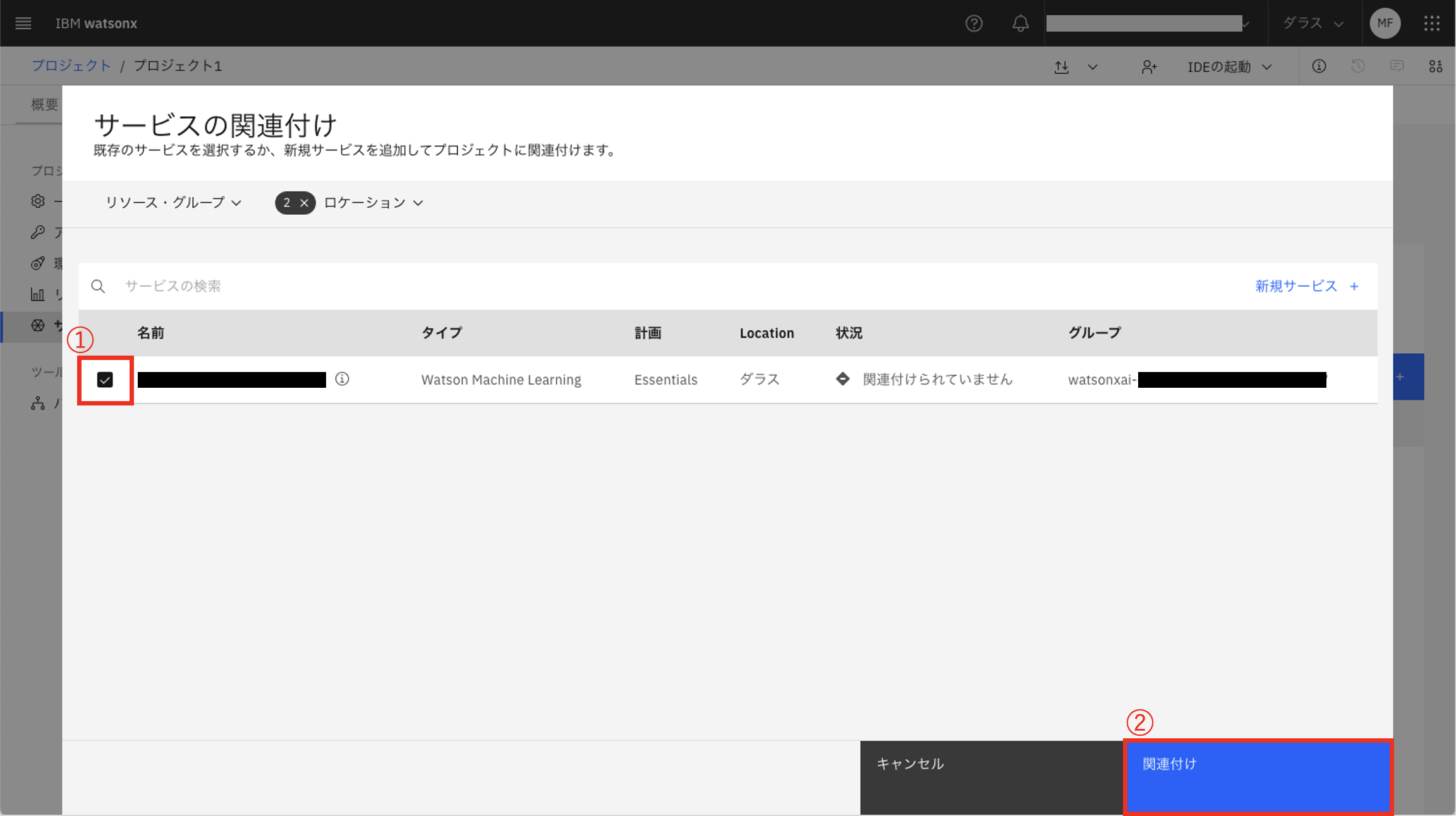Viewport: 1456px width, 816px height.
Task: Click the MF user avatar
Action: coord(1385,23)
